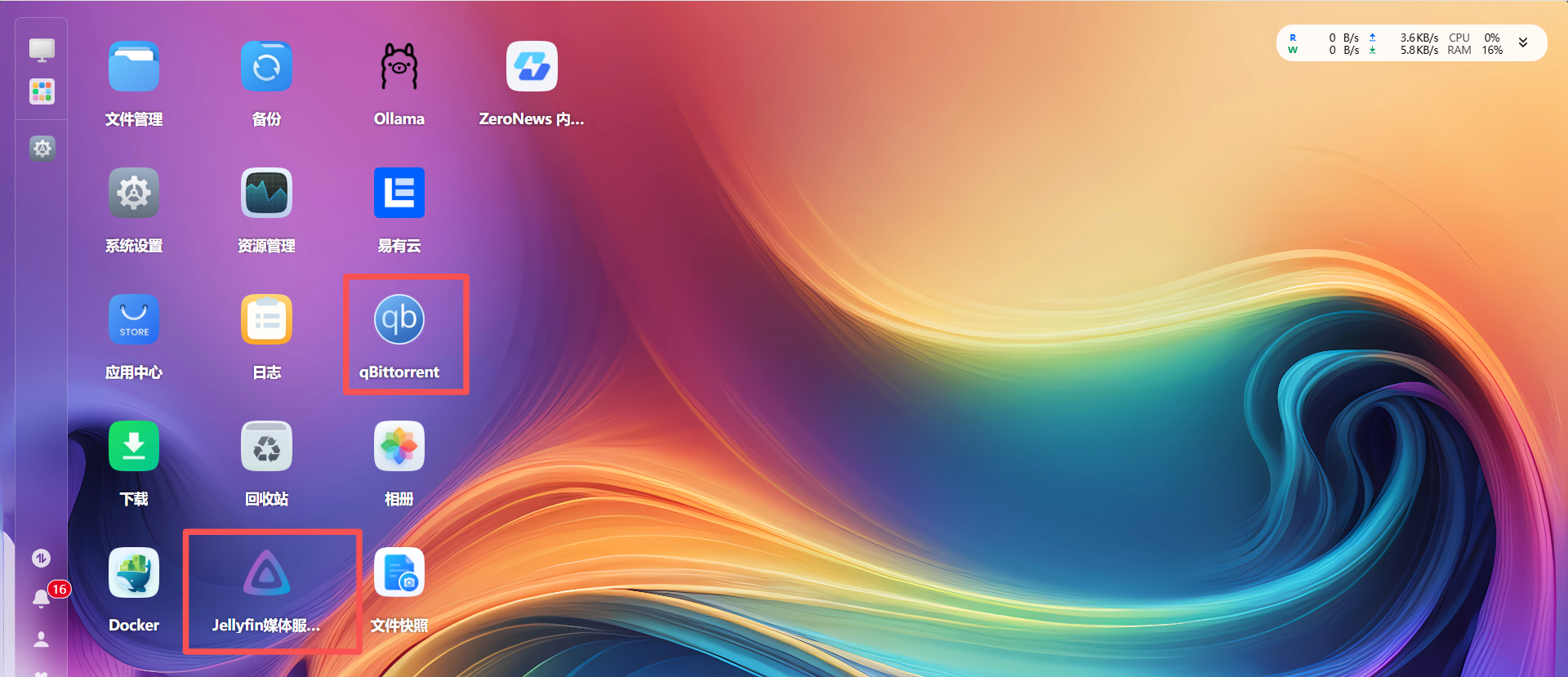Open the ZeroNews app icon

[532, 67]
